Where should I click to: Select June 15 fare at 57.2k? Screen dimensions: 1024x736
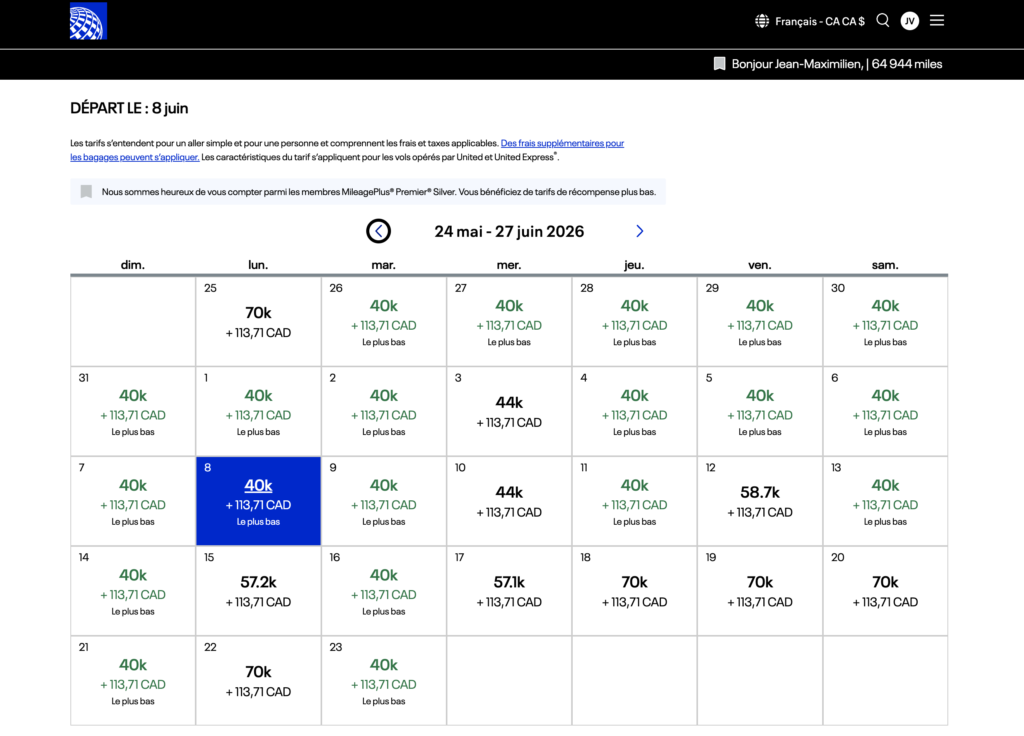tap(258, 591)
